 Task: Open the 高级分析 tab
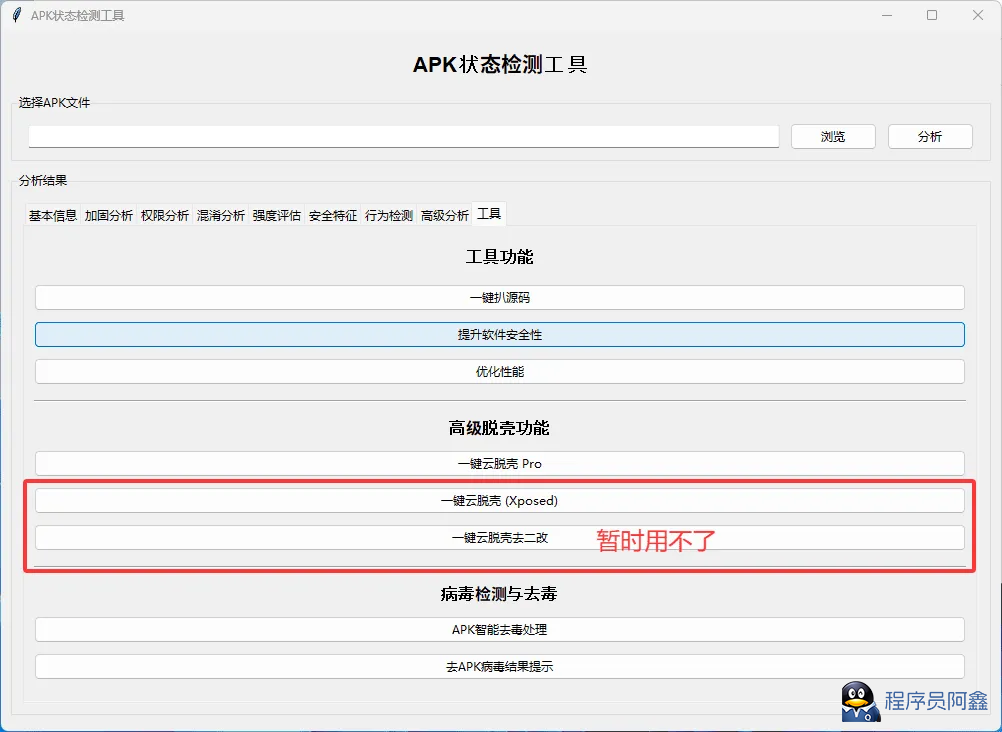(x=444, y=215)
